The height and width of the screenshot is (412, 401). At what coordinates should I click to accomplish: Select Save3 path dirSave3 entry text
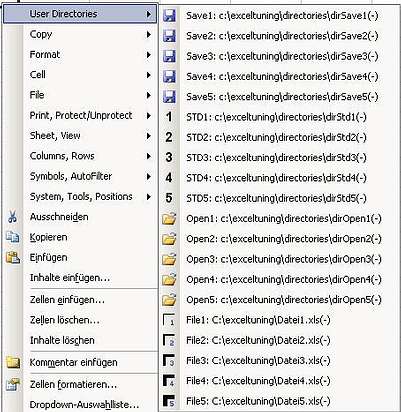tap(282, 56)
